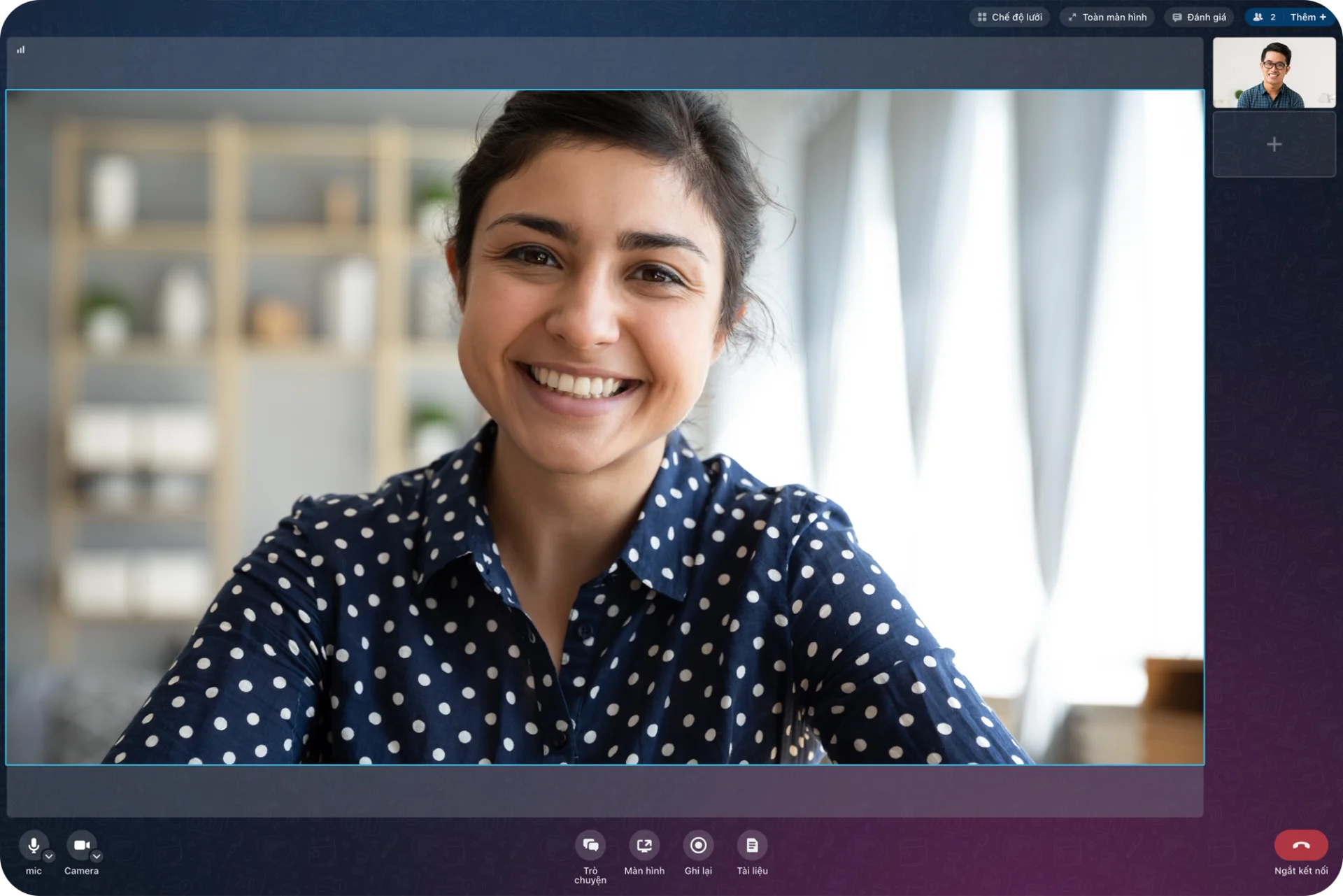
Task: Open Đánh giá feedback
Action: pyautogui.click(x=1199, y=17)
